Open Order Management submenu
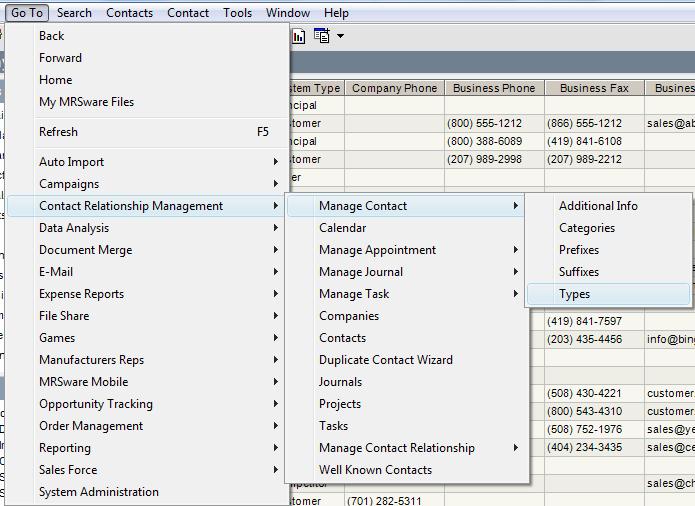 click(148, 426)
